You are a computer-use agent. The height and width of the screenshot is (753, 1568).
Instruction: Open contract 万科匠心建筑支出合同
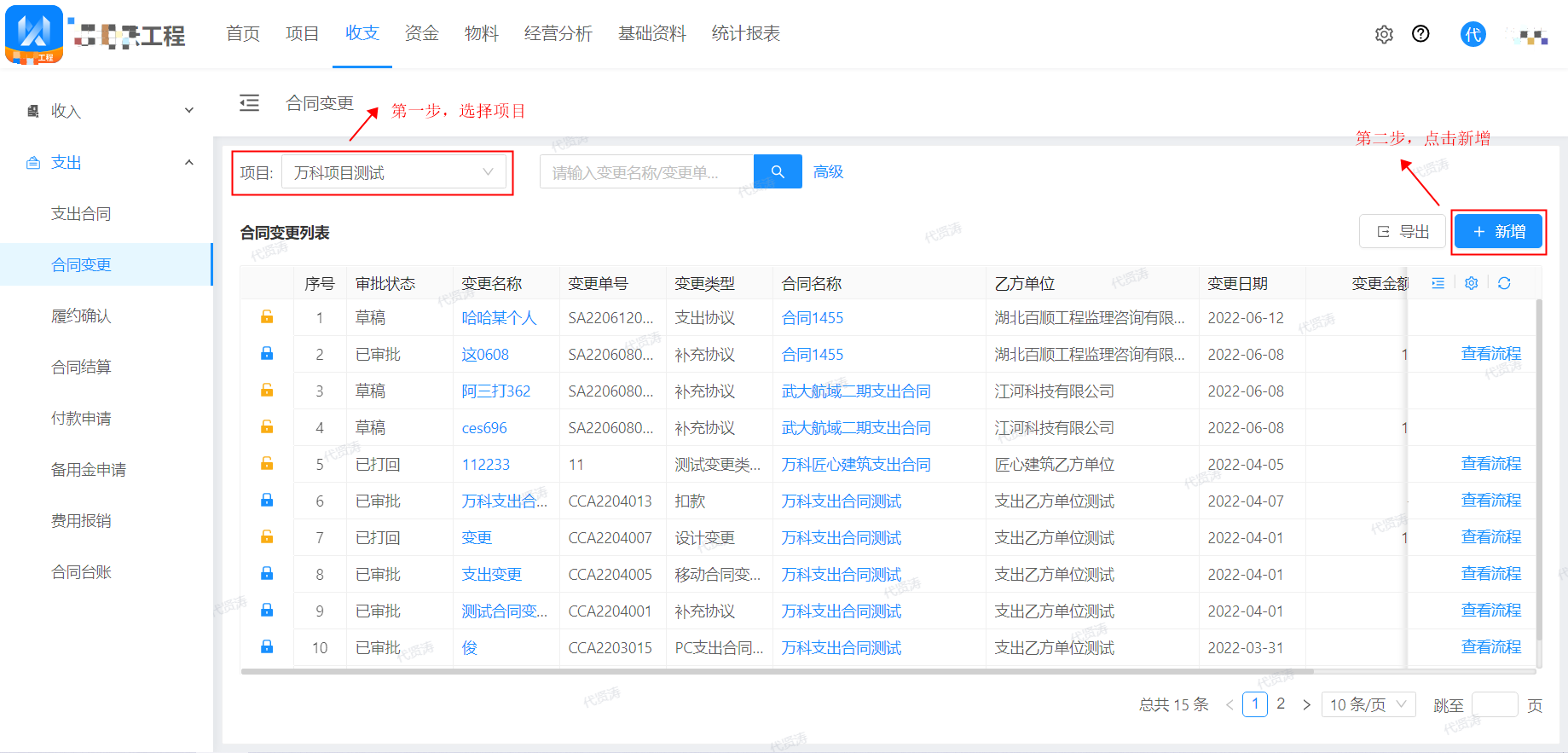tap(856, 465)
